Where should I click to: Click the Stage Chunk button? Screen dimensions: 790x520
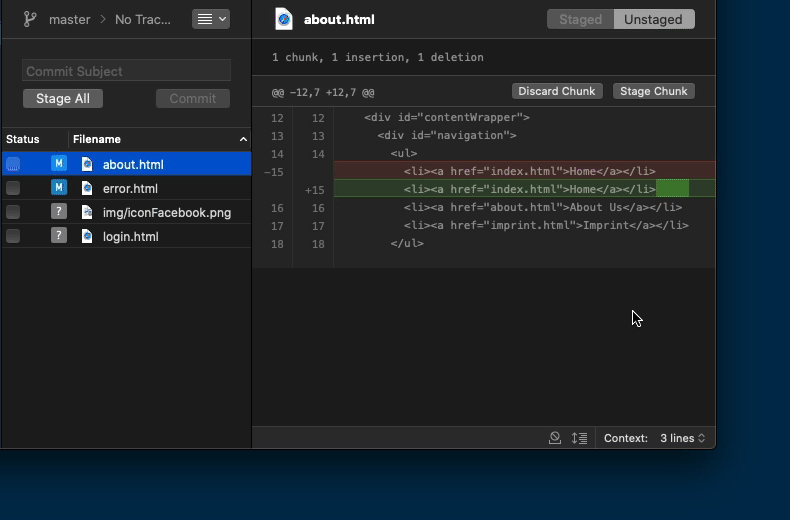(x=653, y=91)
